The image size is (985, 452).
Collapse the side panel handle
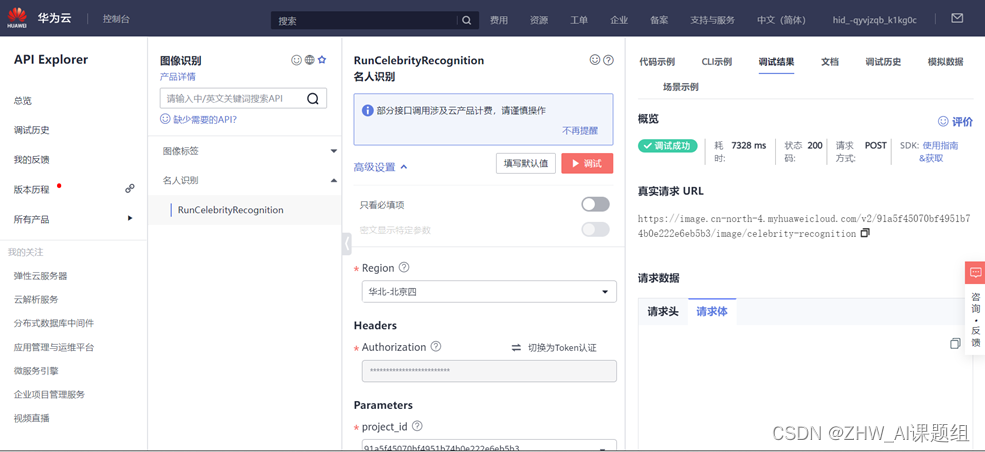(347, 244)
